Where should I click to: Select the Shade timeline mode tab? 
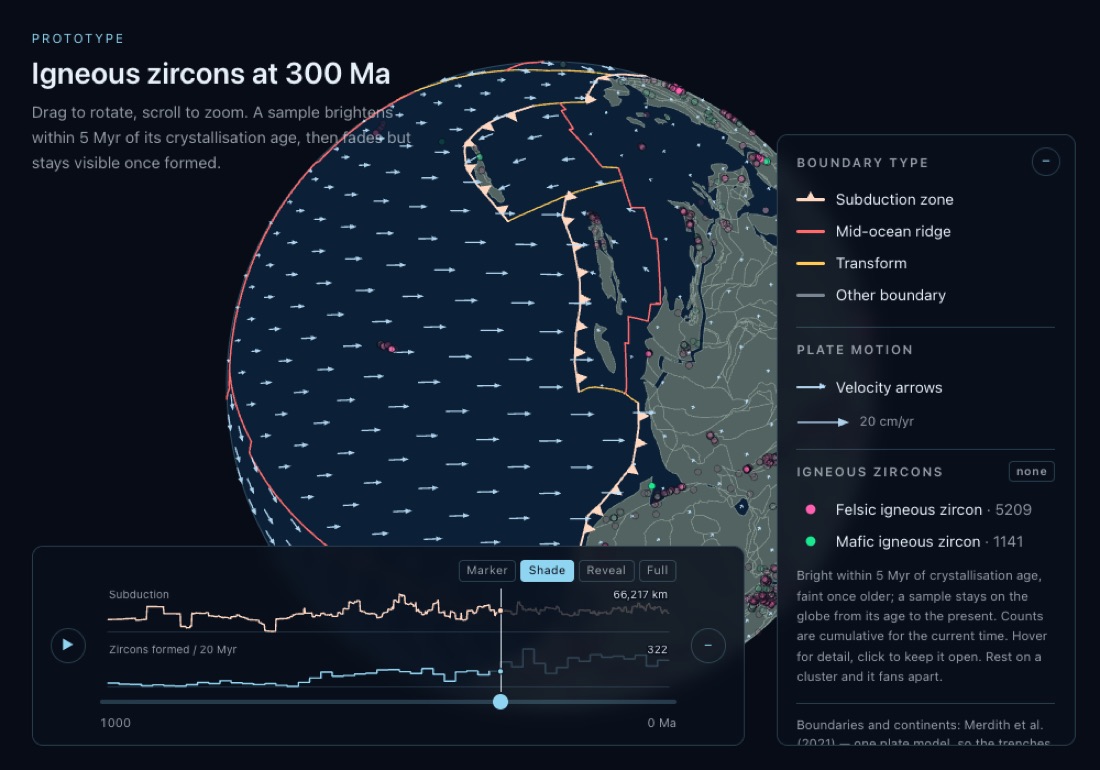pos(546,570)
